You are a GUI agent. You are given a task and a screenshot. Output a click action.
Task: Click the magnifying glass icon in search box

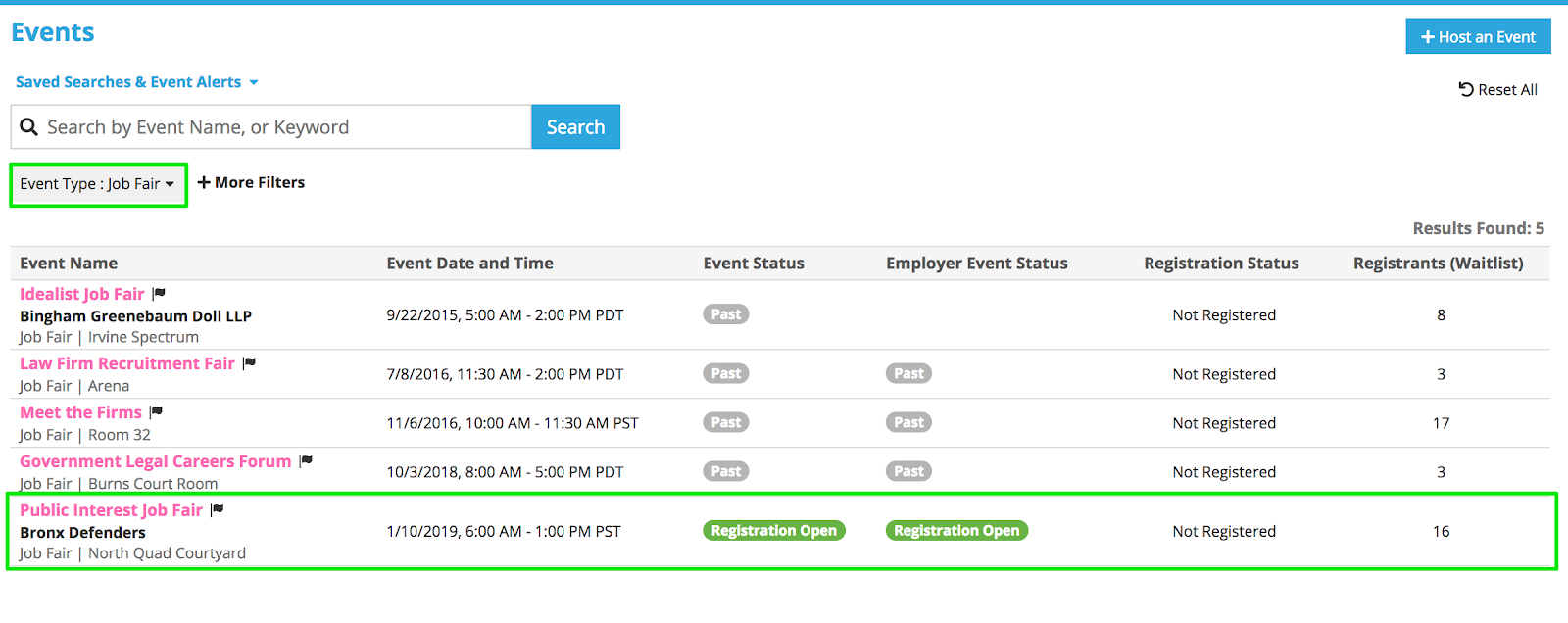[29, 127]
